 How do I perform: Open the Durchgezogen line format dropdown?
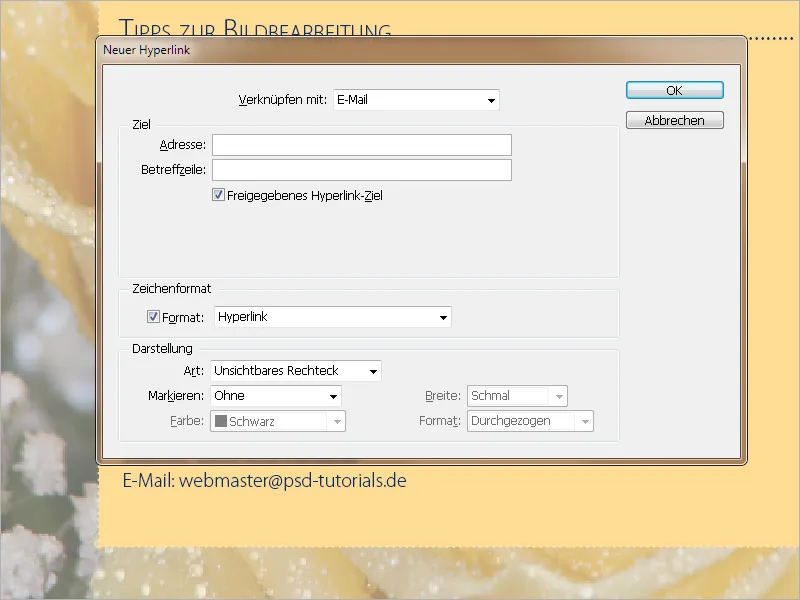(530, 421)
